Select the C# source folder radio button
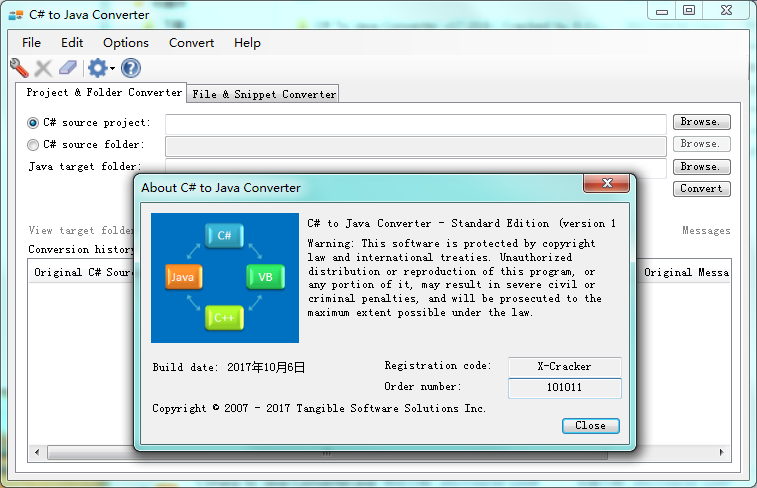 [x=33, y=145]
